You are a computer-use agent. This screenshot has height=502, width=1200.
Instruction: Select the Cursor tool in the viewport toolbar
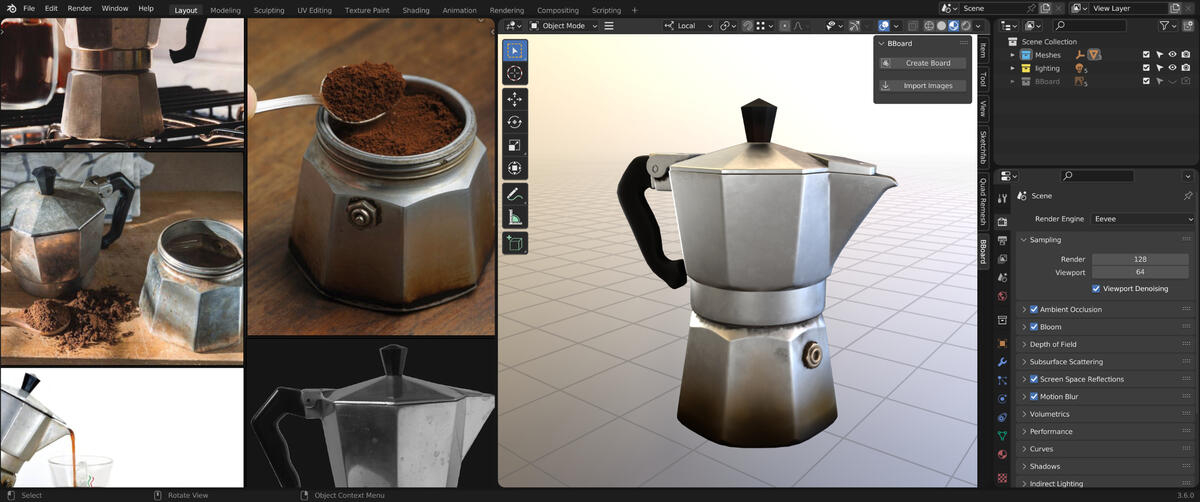515,73
